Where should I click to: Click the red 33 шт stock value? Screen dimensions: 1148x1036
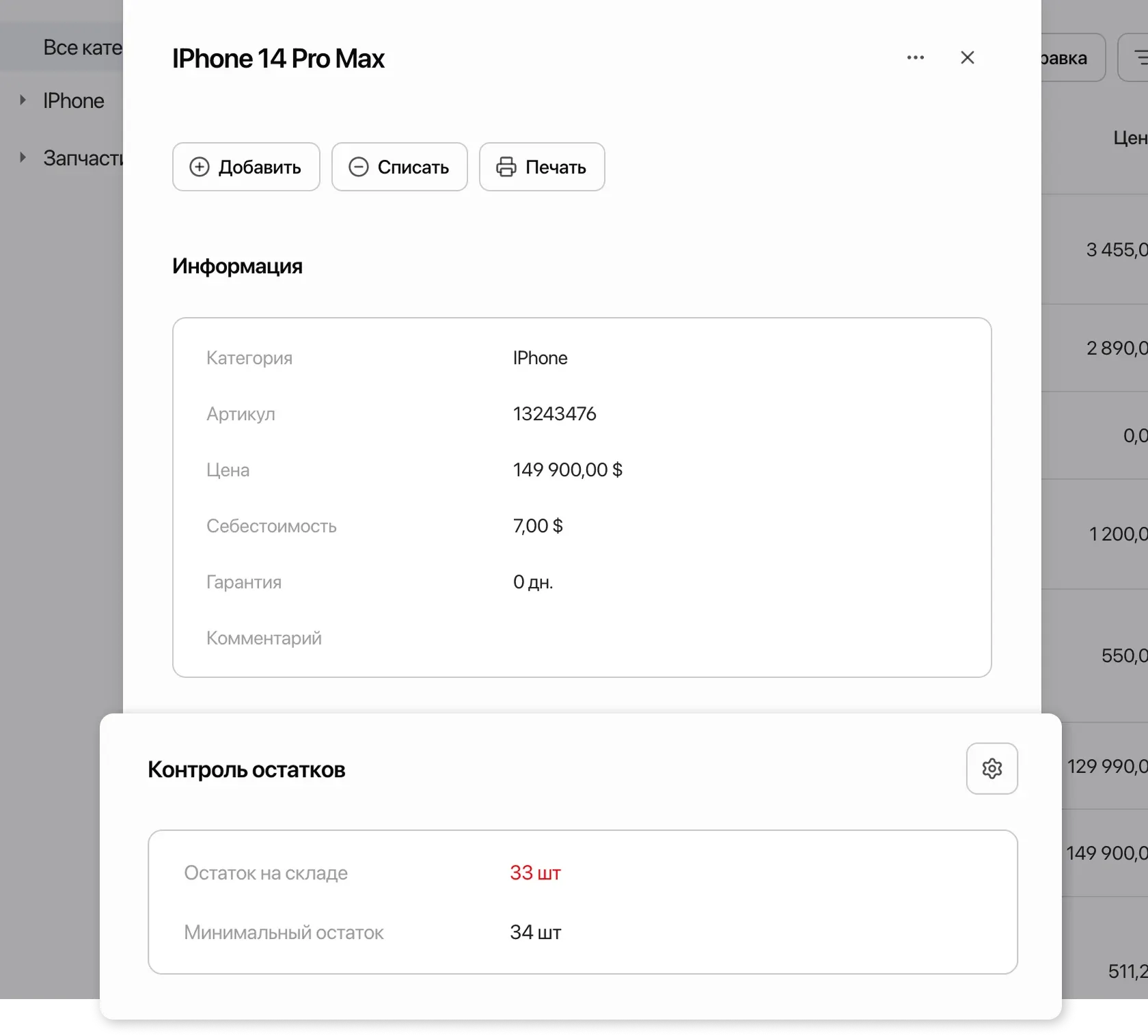pos(535,873)
